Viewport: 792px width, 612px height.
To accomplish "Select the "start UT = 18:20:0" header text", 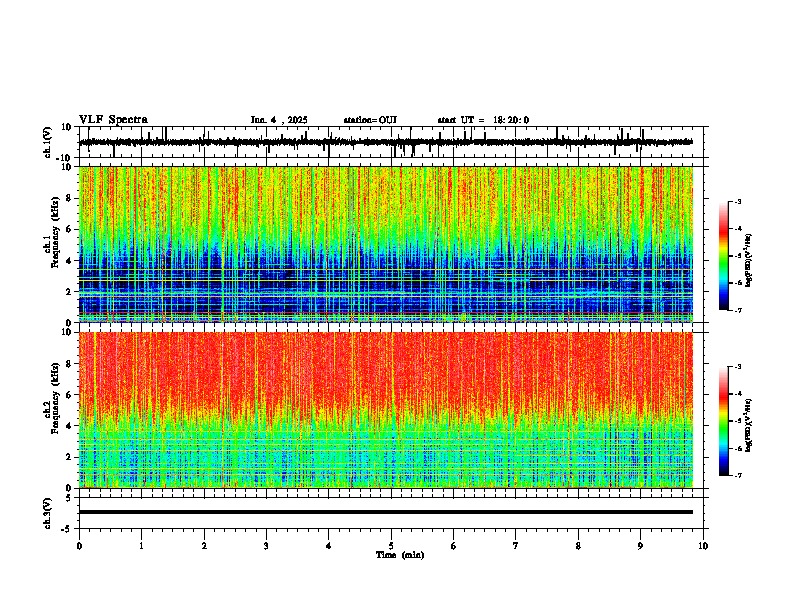I will pyautogui.click(x=483, y=120).
